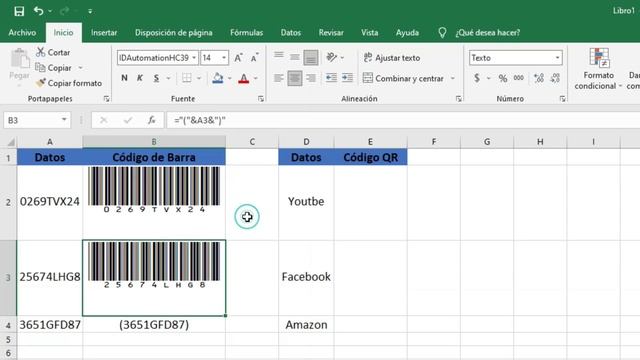Click the percent style icon
This screenshot has height=360, width=640.
tap(503, 78)
